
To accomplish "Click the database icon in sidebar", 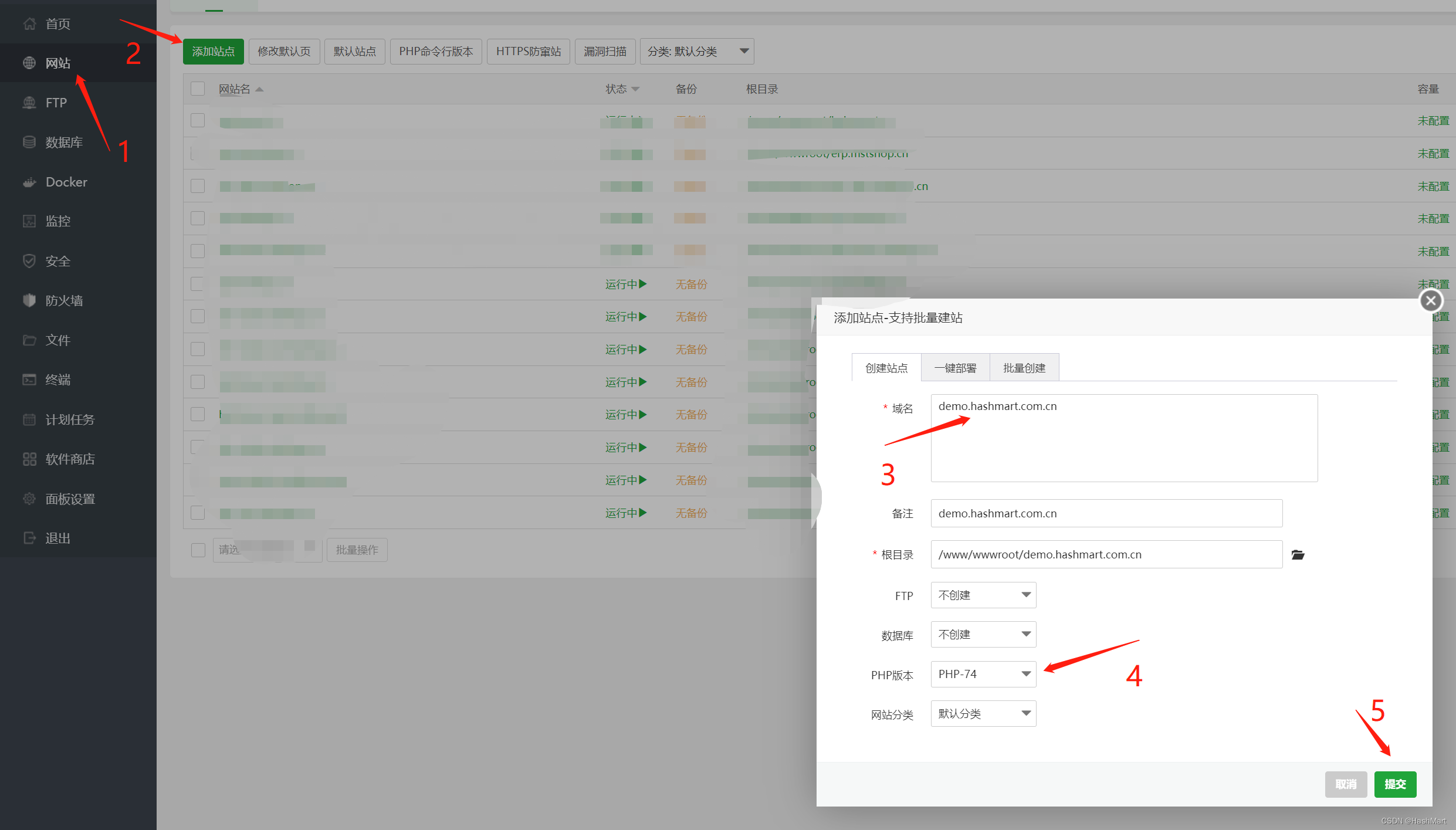I will (x=29, y=142).
